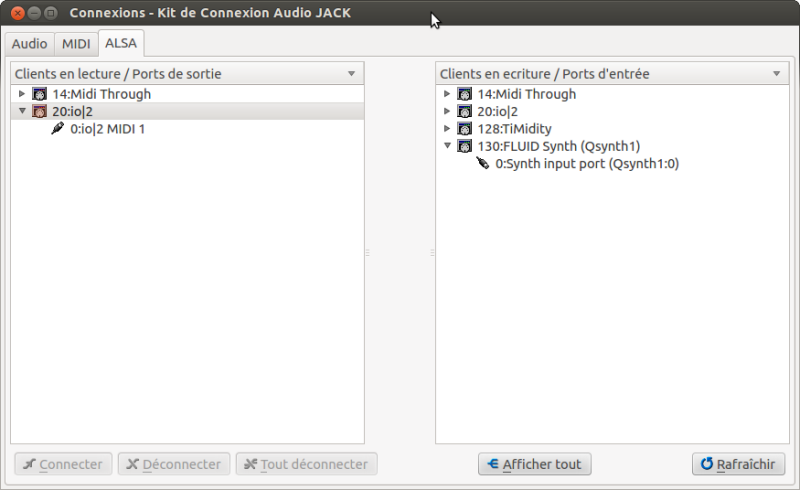Click the Connecter button
800x490 pixels.
63,464
